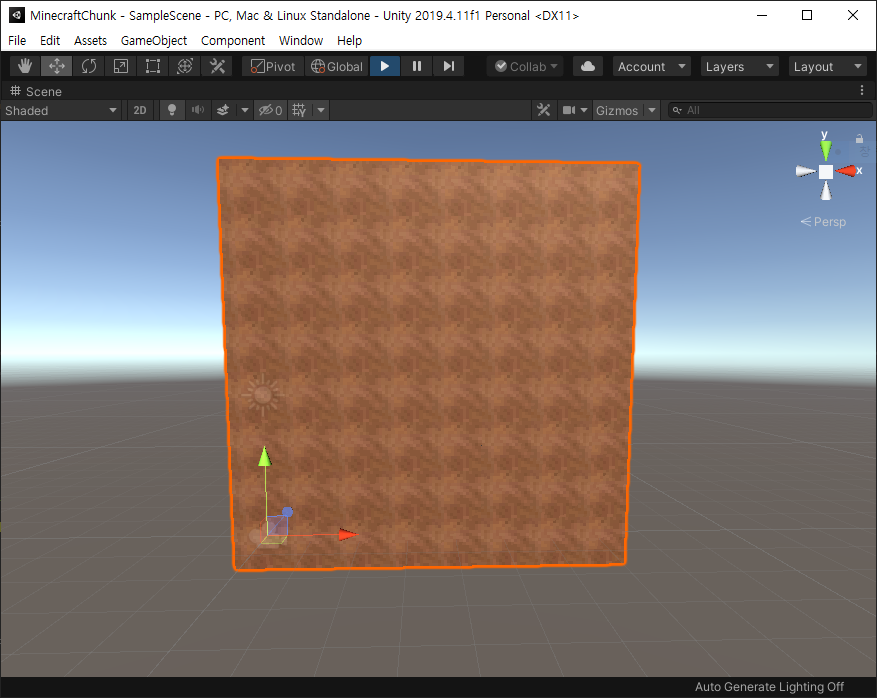Select the Scene tab
Viewport: 877px width, 698px height.
(36, 91)
